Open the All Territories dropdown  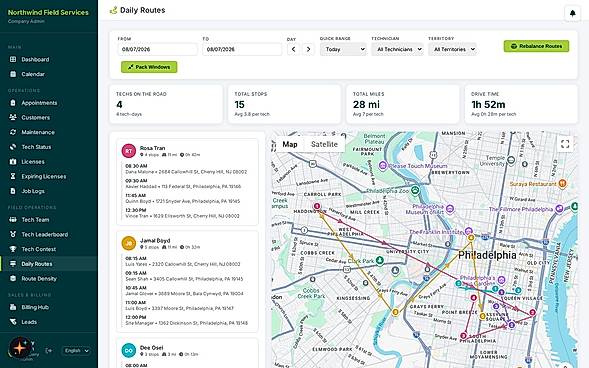(x=453, y=49)
